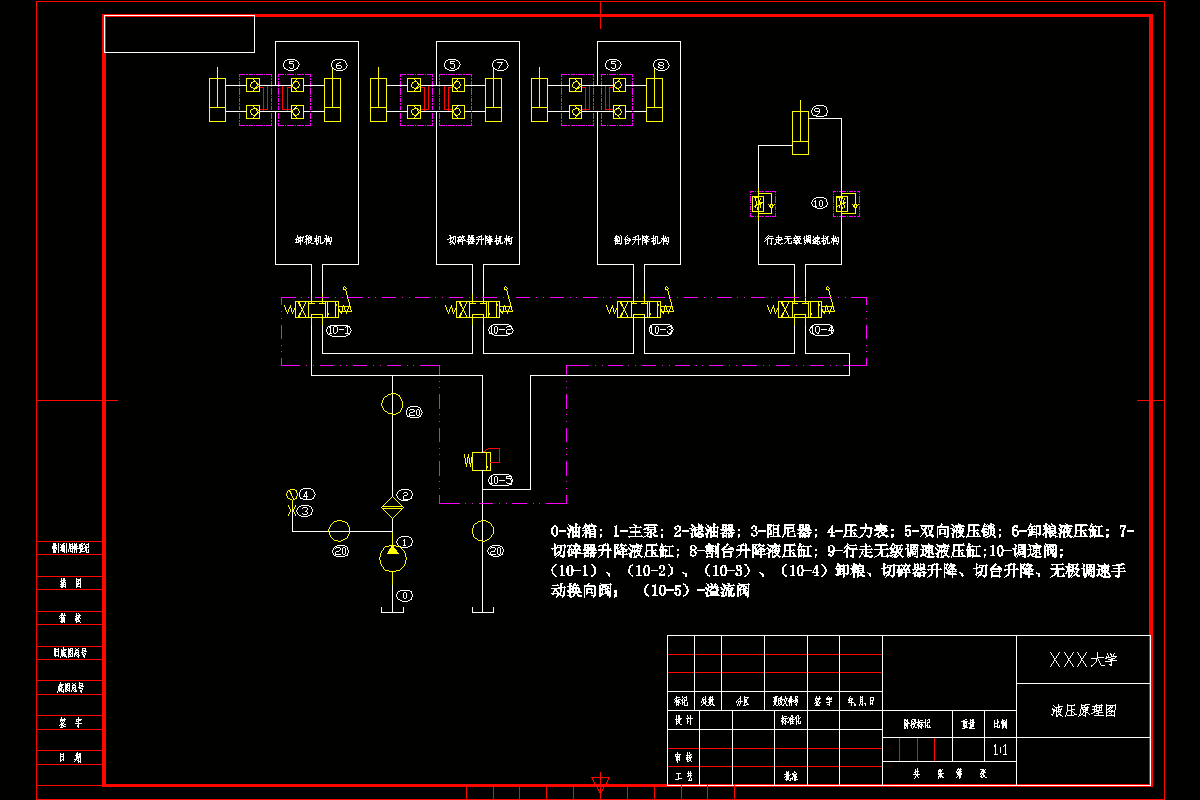Select the '行走无级调速机构' label text
1200x800 pixels.
801,241
